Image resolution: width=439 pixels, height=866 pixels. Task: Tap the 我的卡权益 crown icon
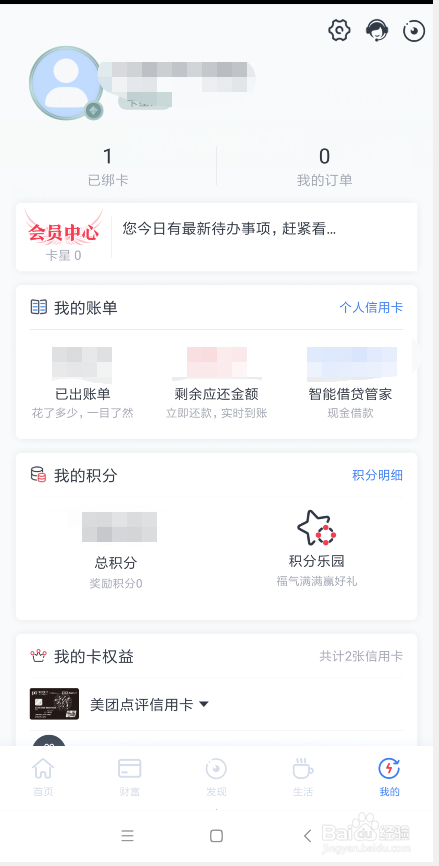pos(39,656)
